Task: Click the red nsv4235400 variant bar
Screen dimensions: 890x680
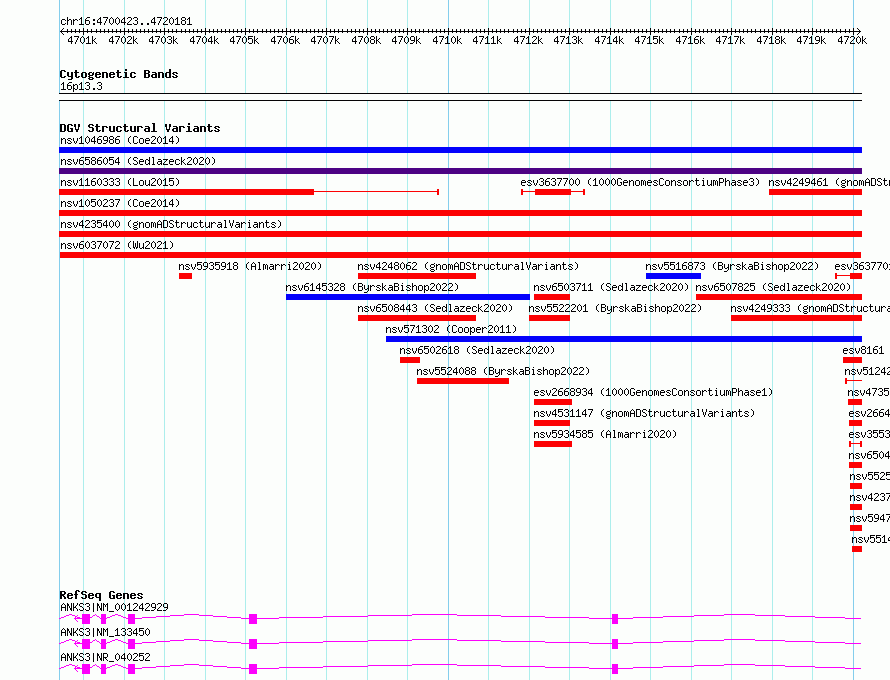Action: pyautogui.click(x=460, y=234)
